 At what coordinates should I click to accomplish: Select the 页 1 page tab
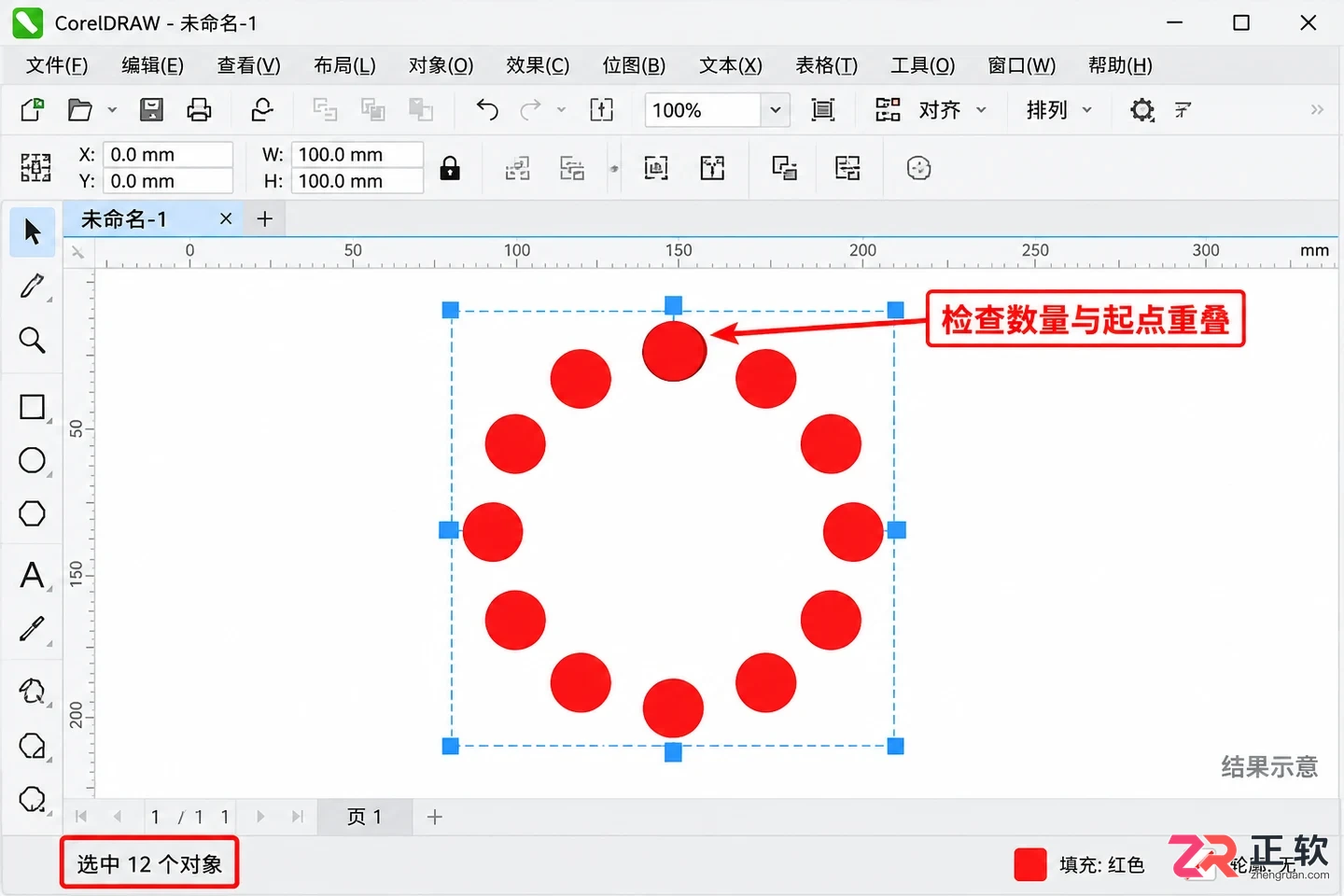[x=365, y=817]
